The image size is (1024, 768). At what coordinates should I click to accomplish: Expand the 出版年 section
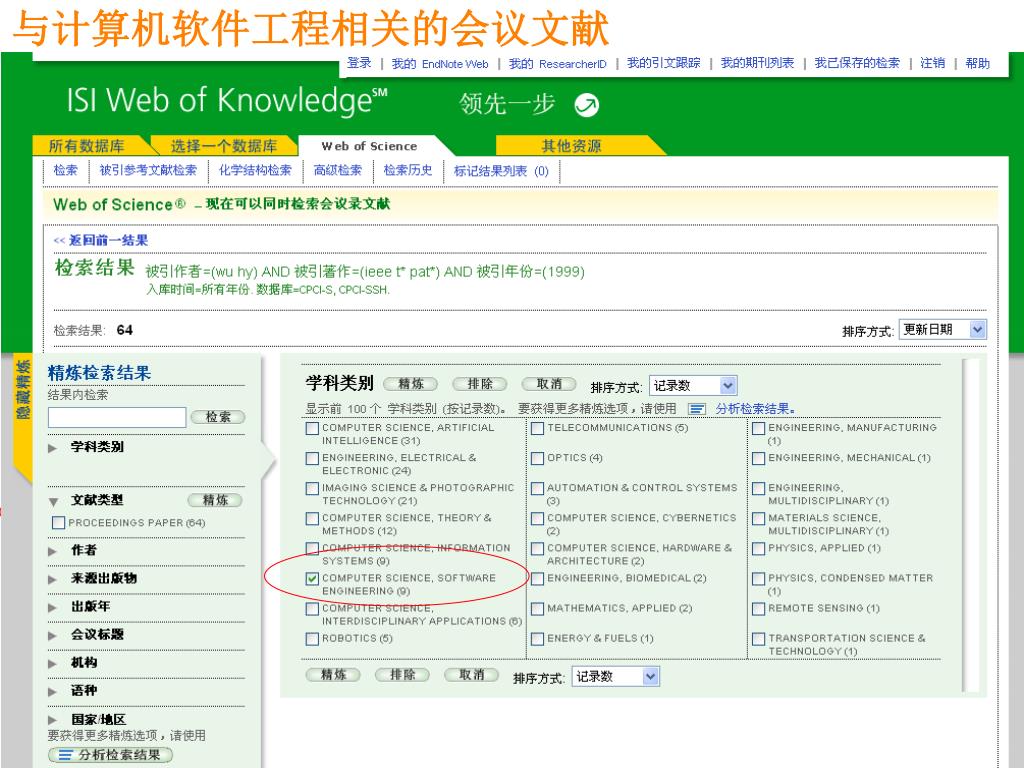52,607
